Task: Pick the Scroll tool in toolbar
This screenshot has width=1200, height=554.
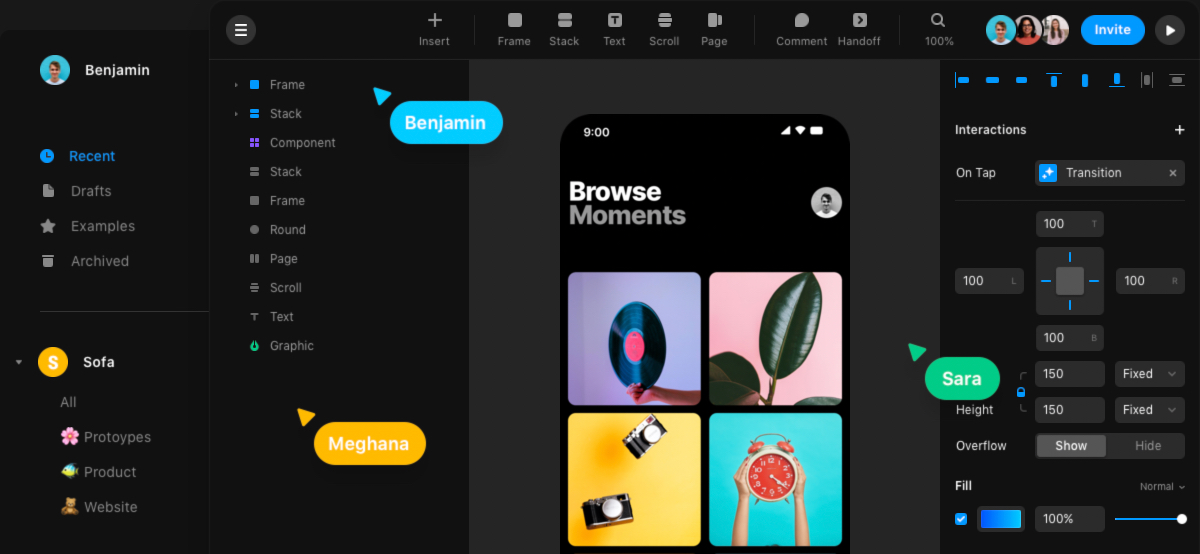Action: [664, 29]
